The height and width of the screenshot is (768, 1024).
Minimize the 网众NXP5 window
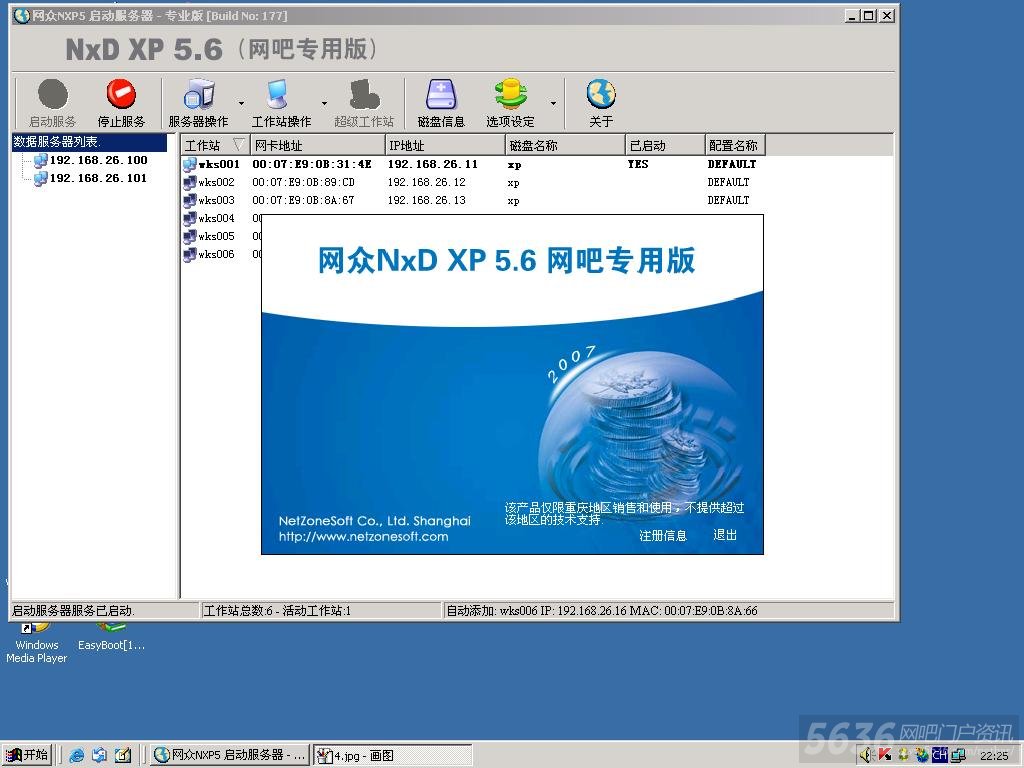pos(852,16)
